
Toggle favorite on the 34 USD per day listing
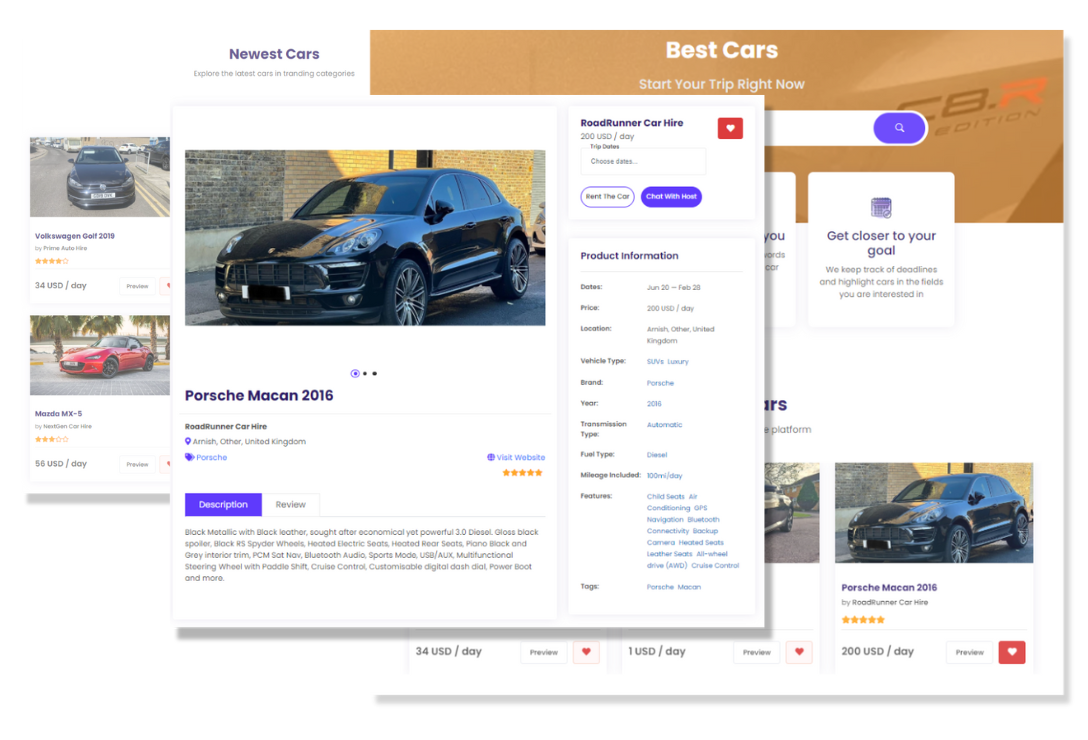(586, 652)
